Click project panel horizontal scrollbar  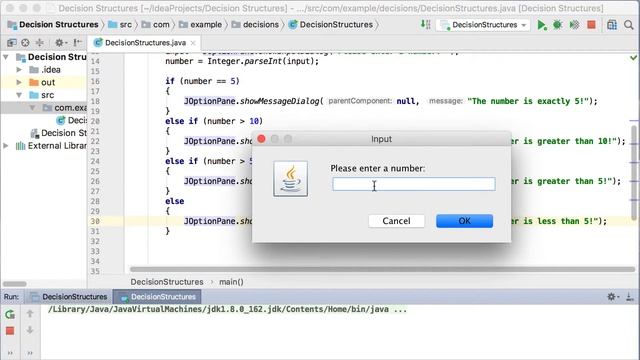tap(15, 284)
